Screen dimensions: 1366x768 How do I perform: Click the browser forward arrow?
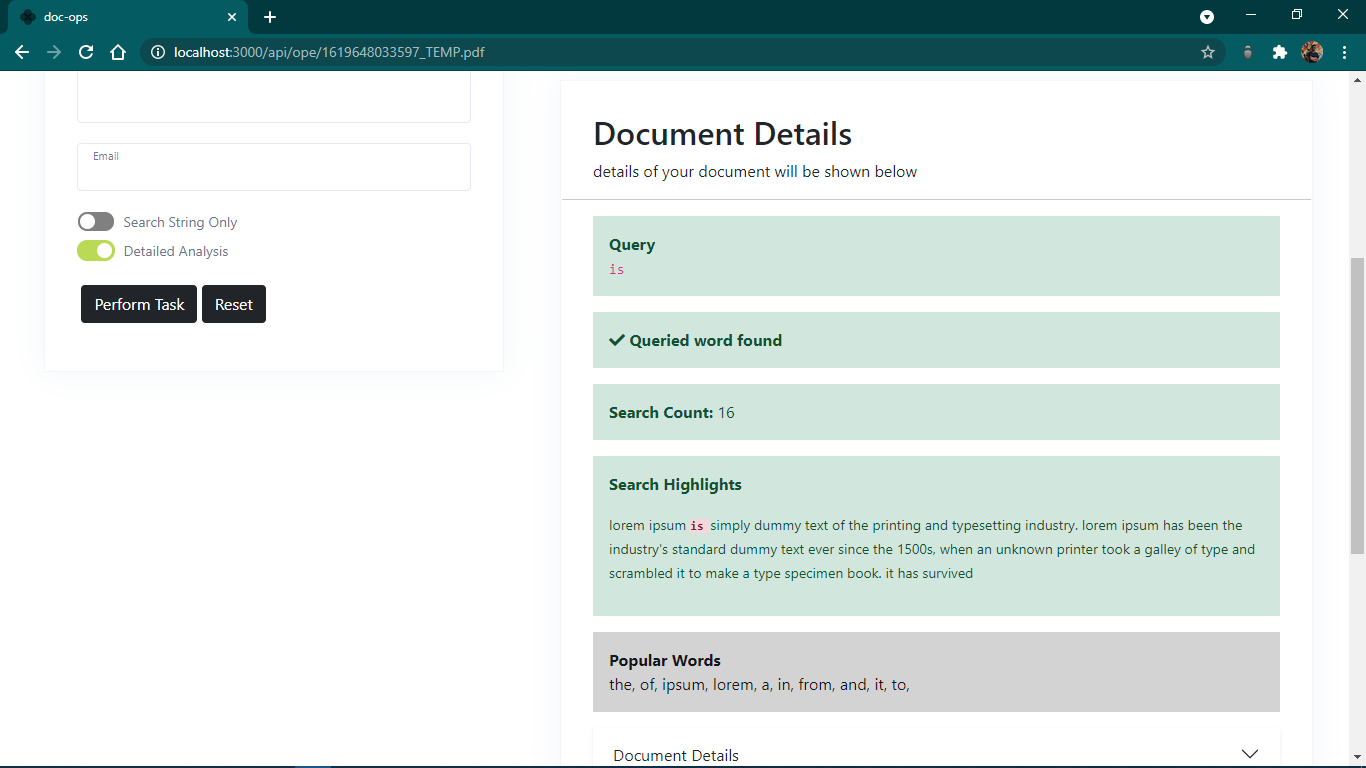54,52
